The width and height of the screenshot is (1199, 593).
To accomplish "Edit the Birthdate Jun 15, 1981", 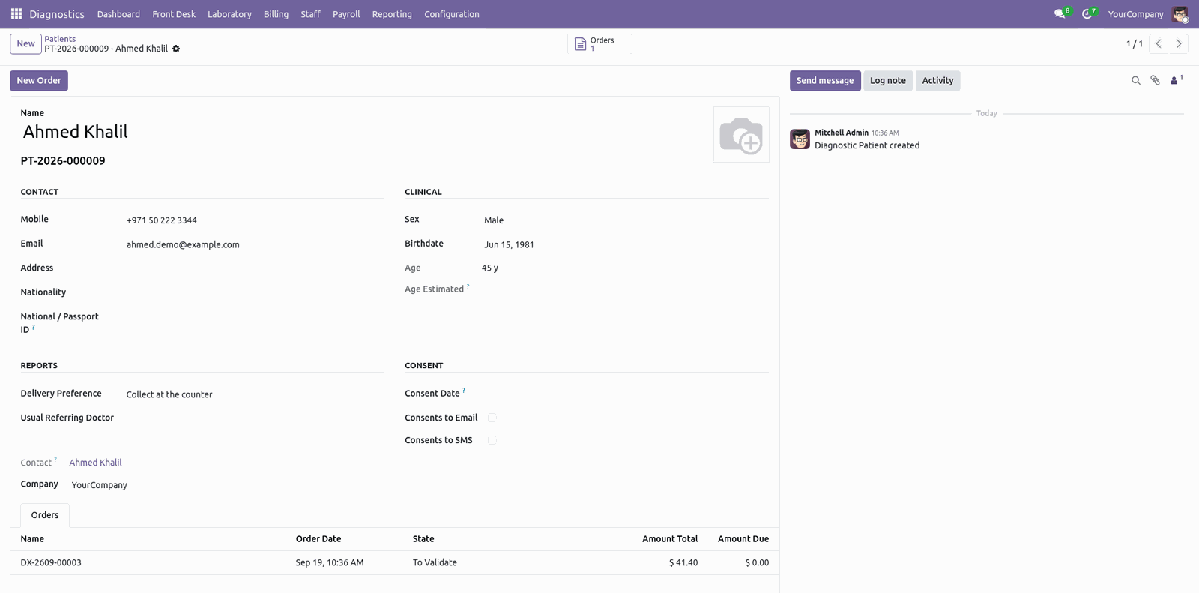I will (625, 245).
